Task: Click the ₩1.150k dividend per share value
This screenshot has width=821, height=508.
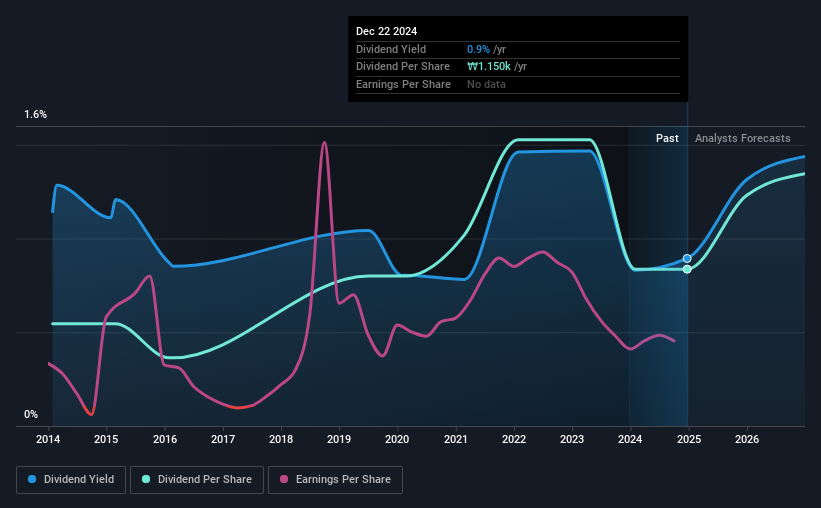Action: point(489,67)
